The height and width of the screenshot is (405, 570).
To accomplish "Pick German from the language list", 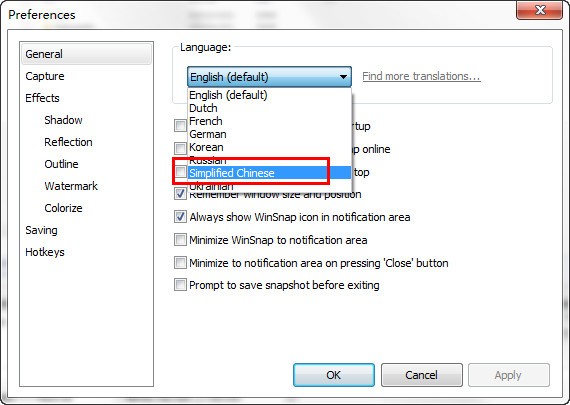I will point(269,134).
